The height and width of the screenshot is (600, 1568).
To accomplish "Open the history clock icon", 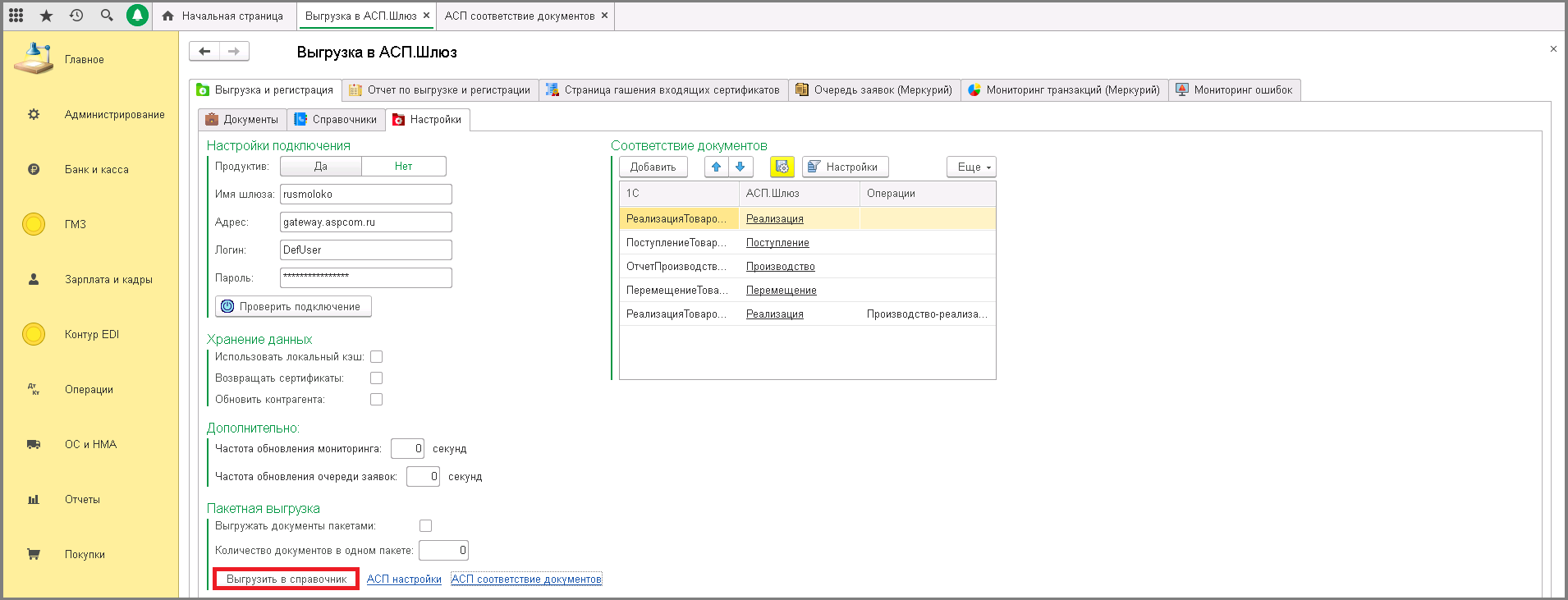I will 76,16.
